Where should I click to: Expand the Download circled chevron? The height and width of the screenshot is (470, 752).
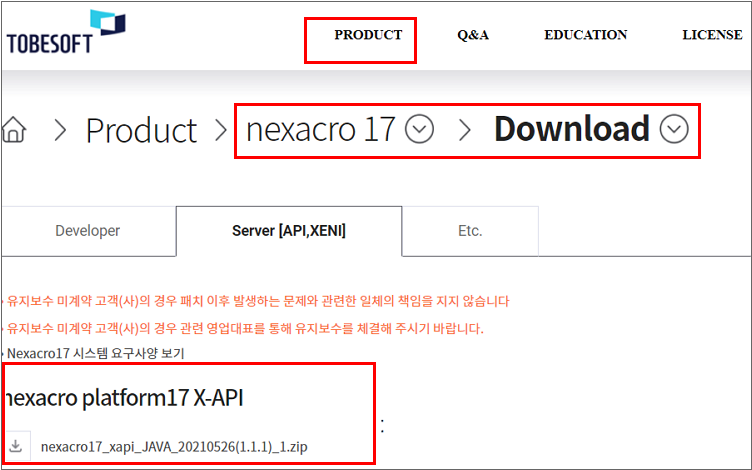[675, 129]
